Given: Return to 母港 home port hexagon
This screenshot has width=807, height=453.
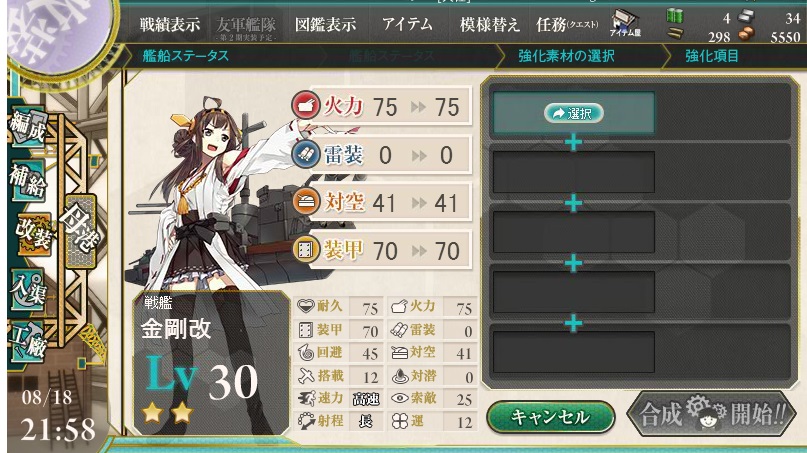Looking at the screenshot, I should coord(81,231).
